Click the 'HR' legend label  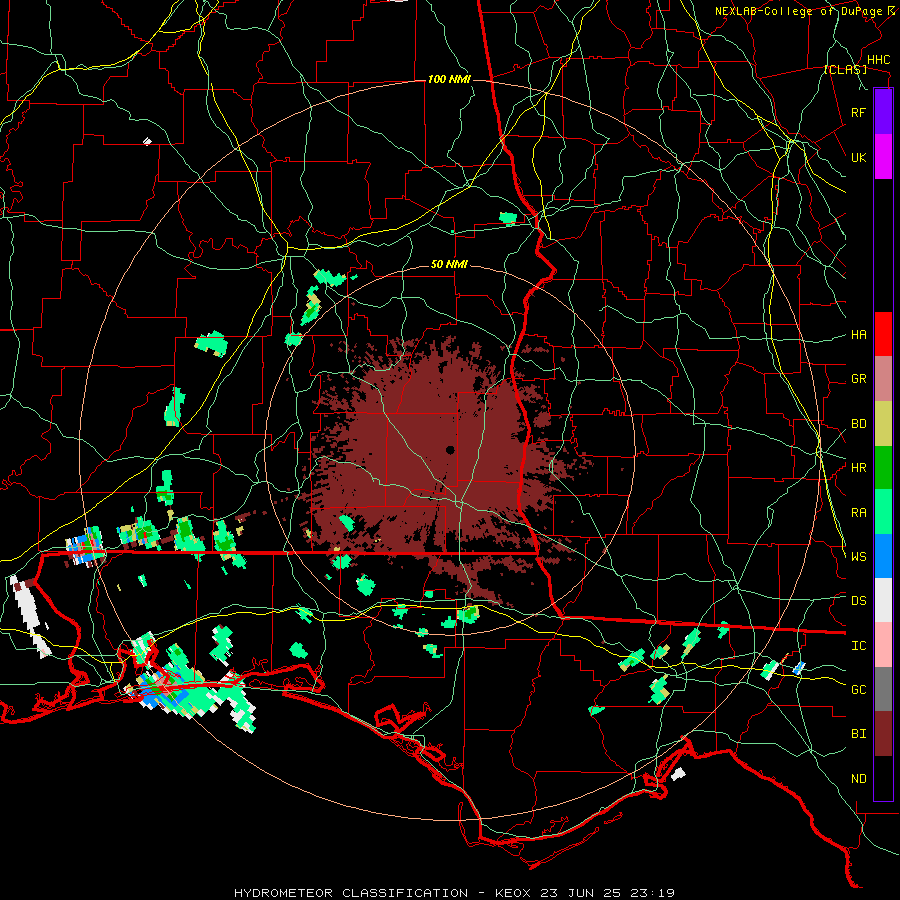click(858, 468)
